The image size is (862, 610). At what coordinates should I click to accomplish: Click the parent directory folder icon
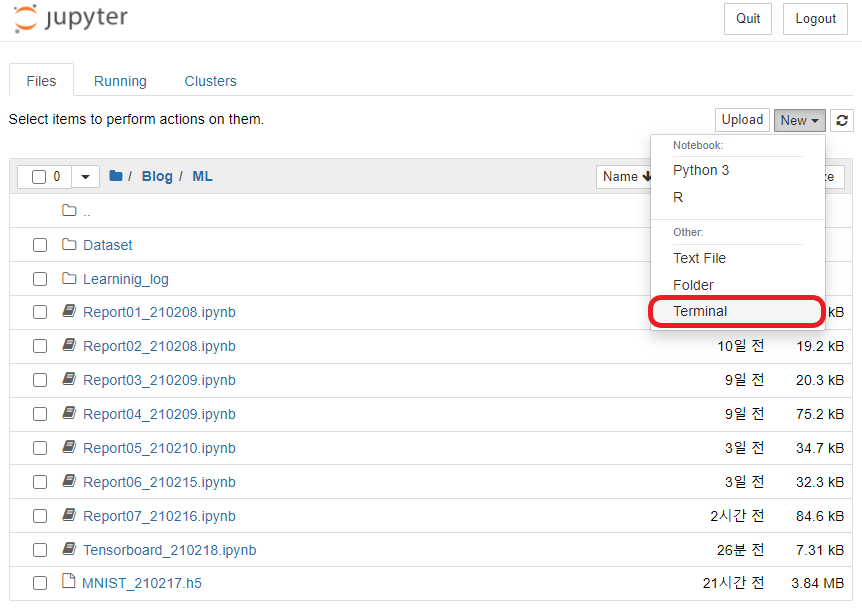click(x=69, y=210)
